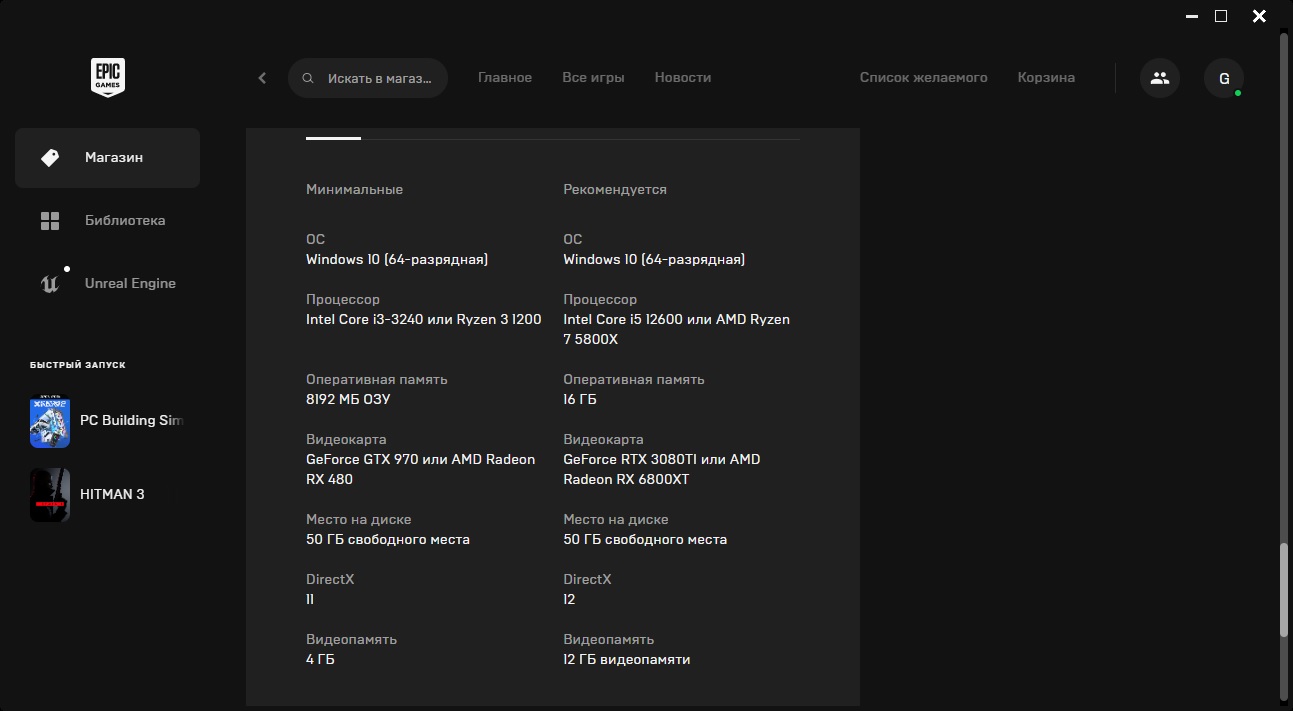Focus the store search field
1293x711 pixels.
(x=368, y=78)
